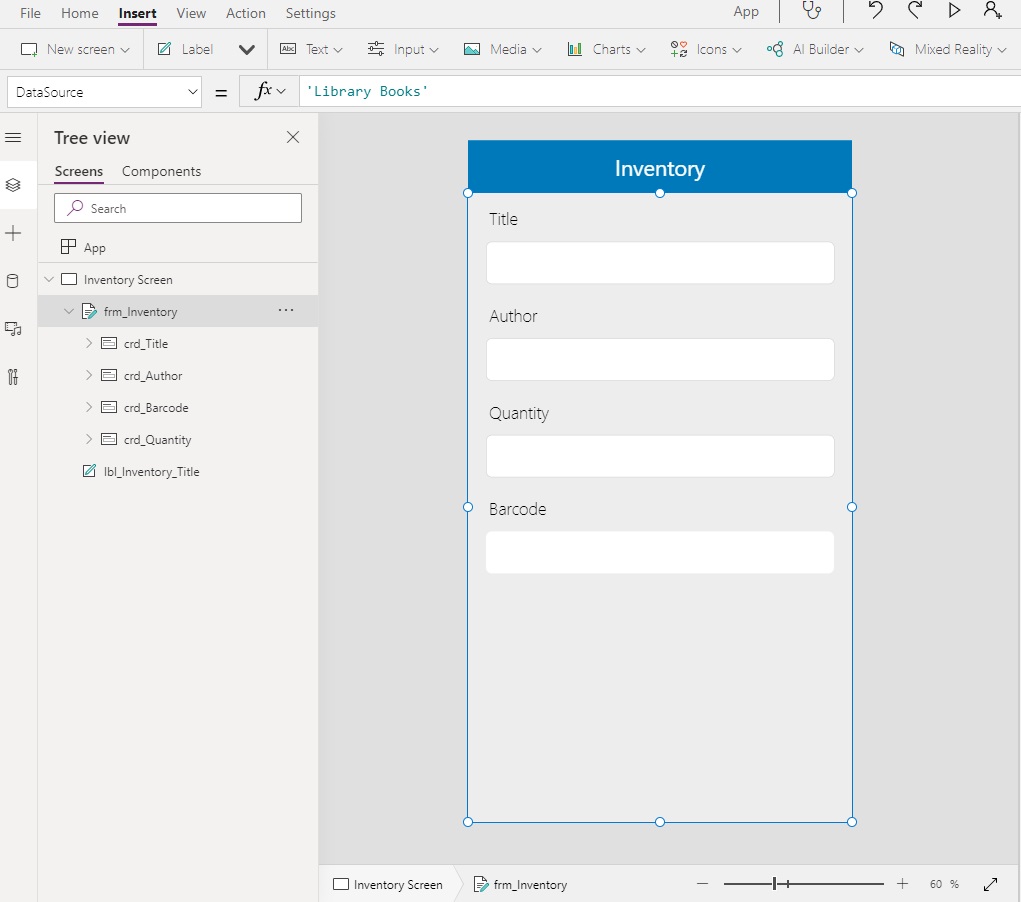Open Advanced tools icon in sidebar
Screen dimensions: 1021x902
pos(13,377)
